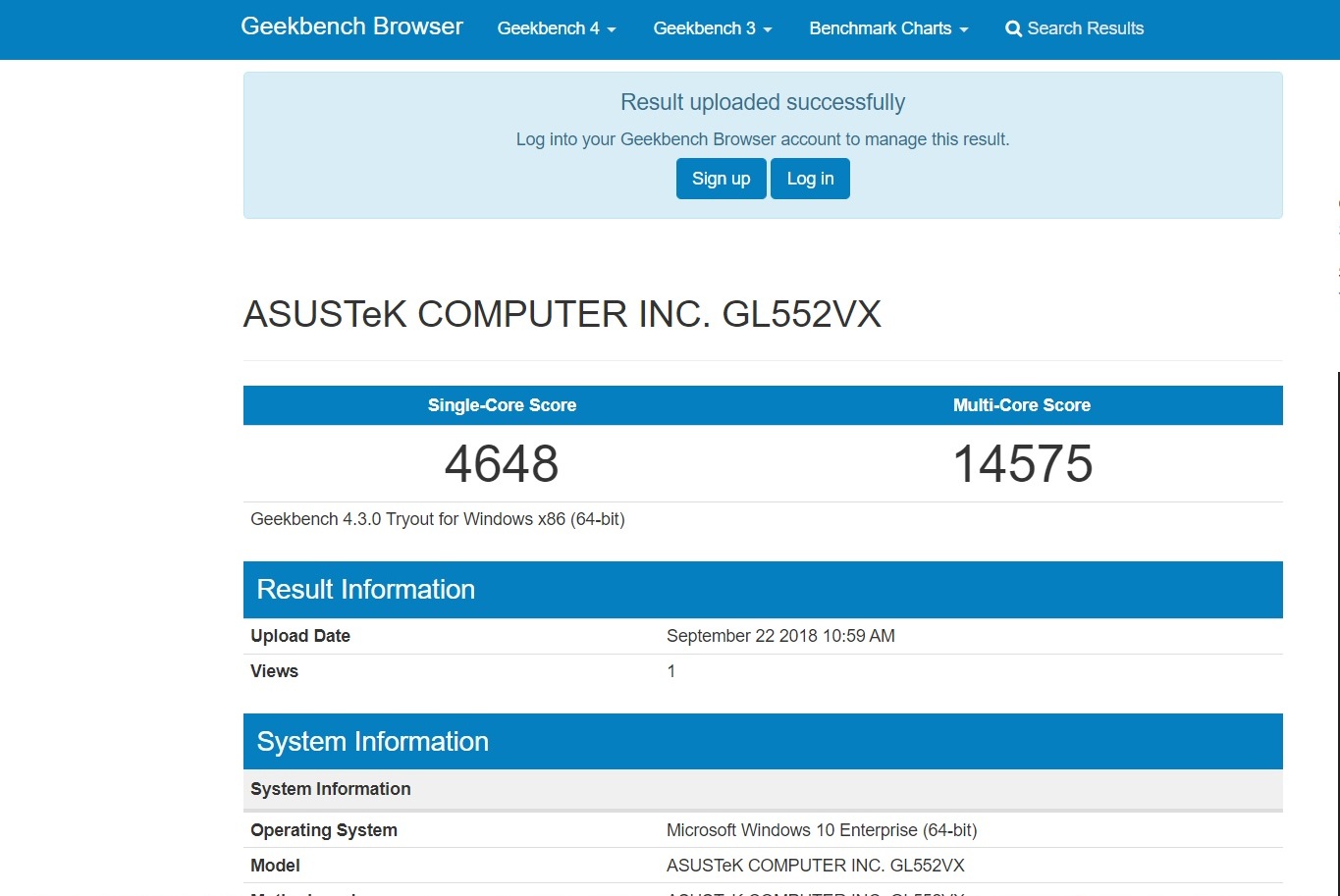Click the ASUSTeK COMPUTER INC. GL552VX page title

pyautogui.click(x=563, y=314)
